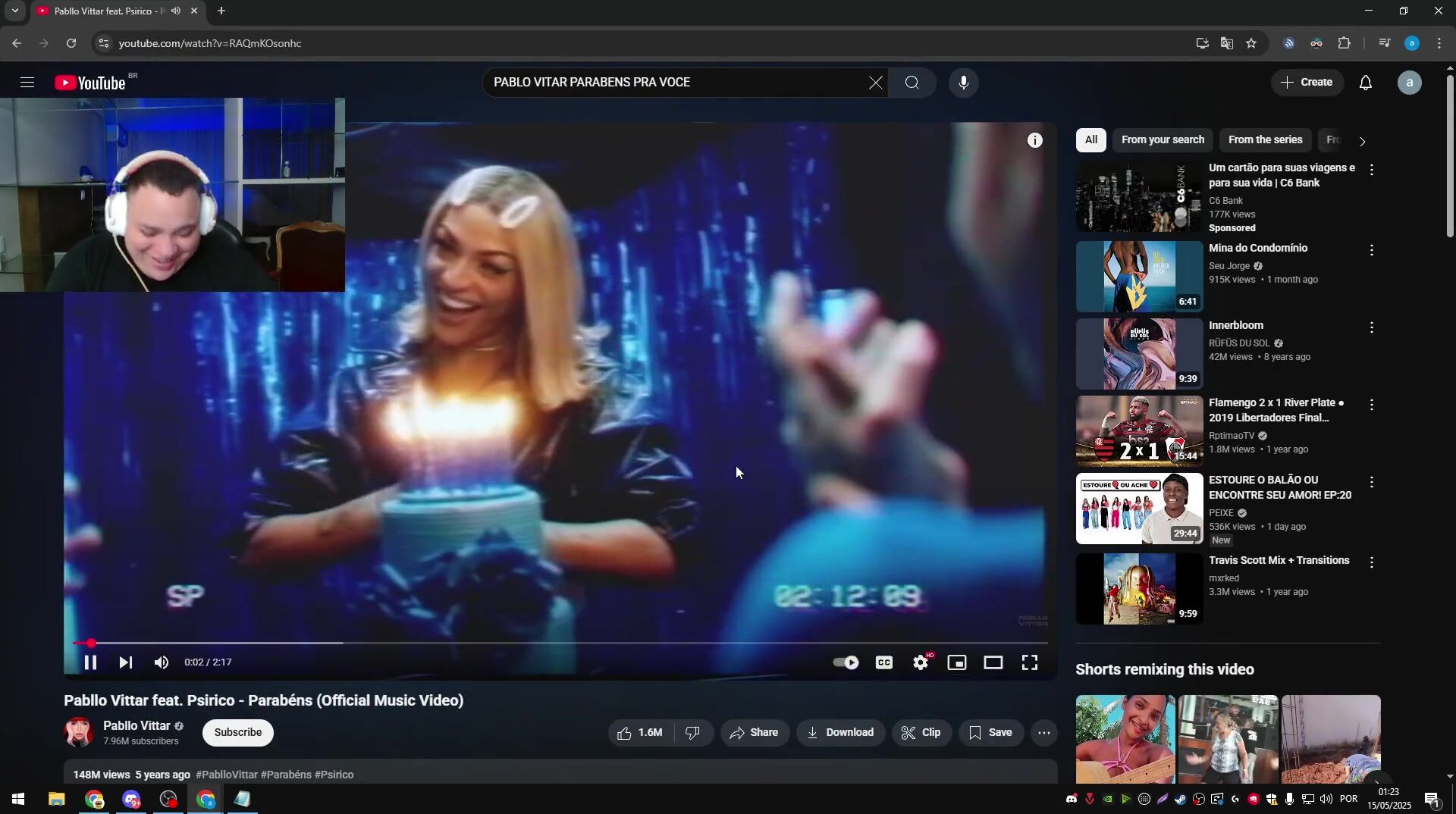Share the video
Image resolution: width=1456 pixels, height=814 pixels.
click(x=755, y=733)
